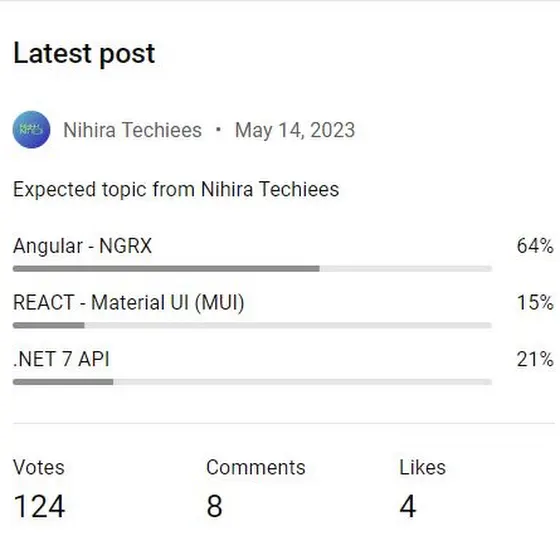Viewport: 560px width, 560px height.
Task: Click the 21% result value
Action: [535, 359]
